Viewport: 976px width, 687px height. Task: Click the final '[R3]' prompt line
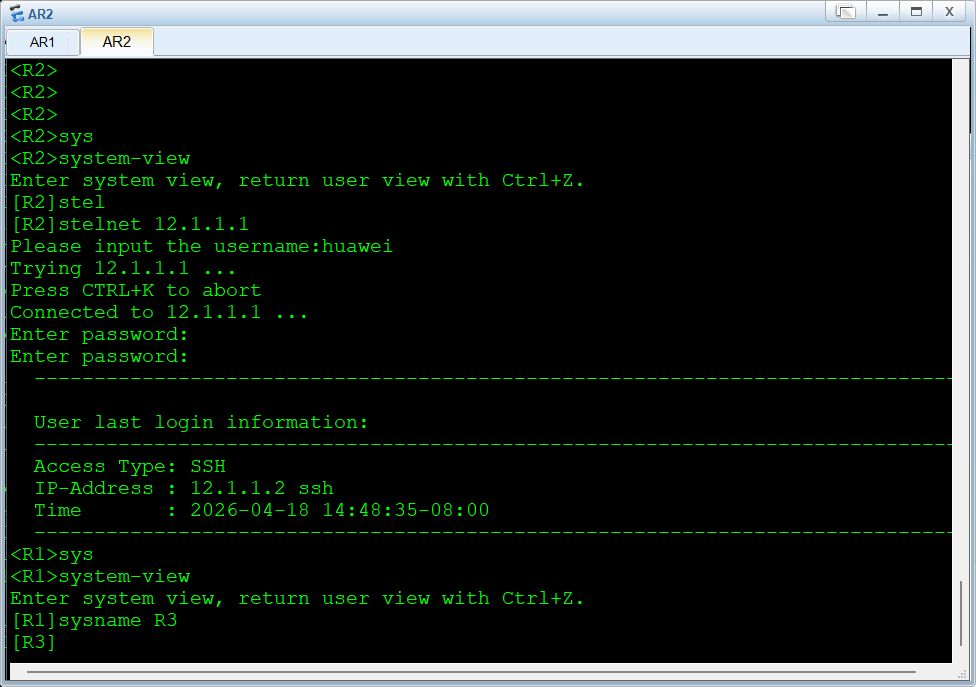[33, 642]
